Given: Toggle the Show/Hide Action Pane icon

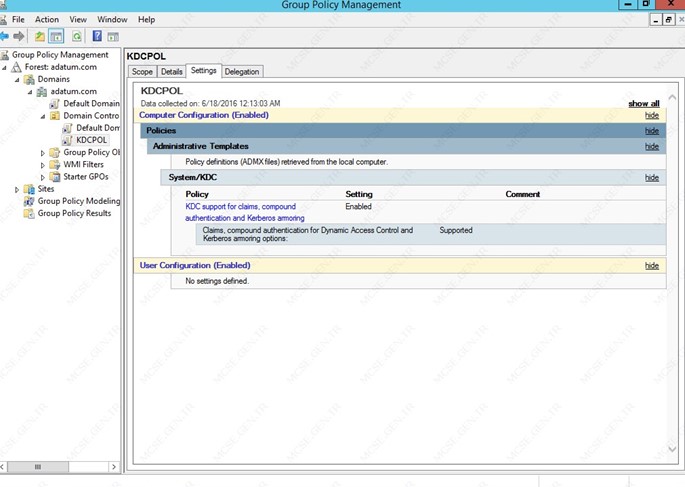Looking at the screenshot, I should pyautogui.click(x=113, y=37).
